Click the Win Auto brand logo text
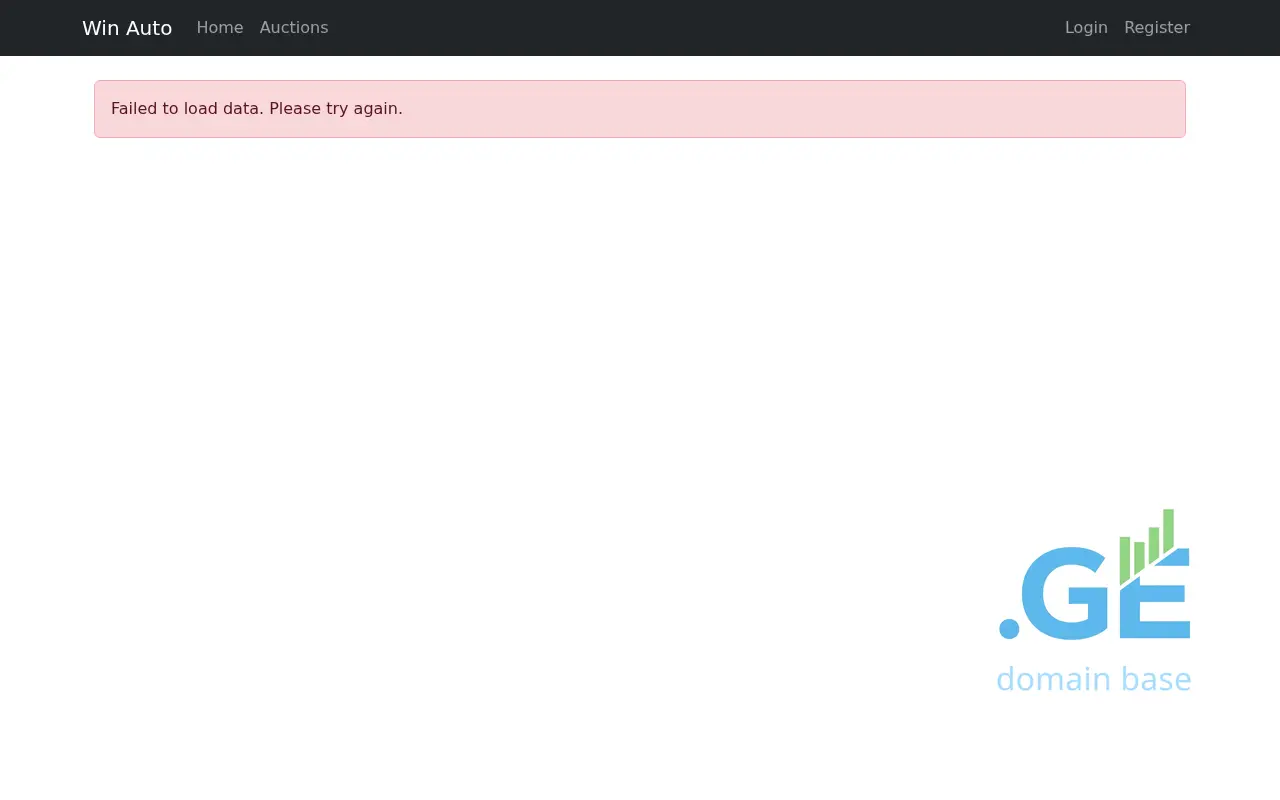Image resolution: width=1280 pixels, height=800 pixels. 127,28
